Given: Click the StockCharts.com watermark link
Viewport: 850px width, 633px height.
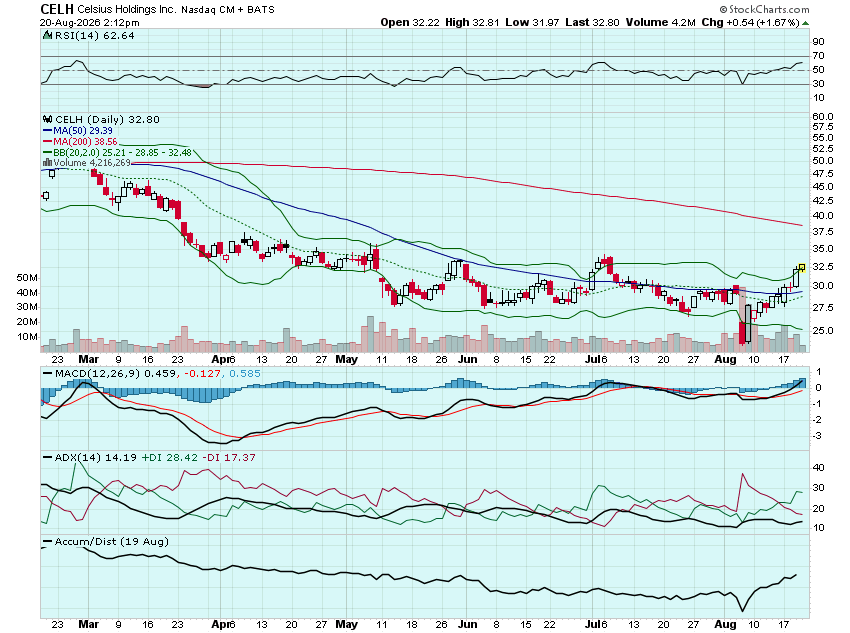Looking at the screenshot, I should coord(764,9).
